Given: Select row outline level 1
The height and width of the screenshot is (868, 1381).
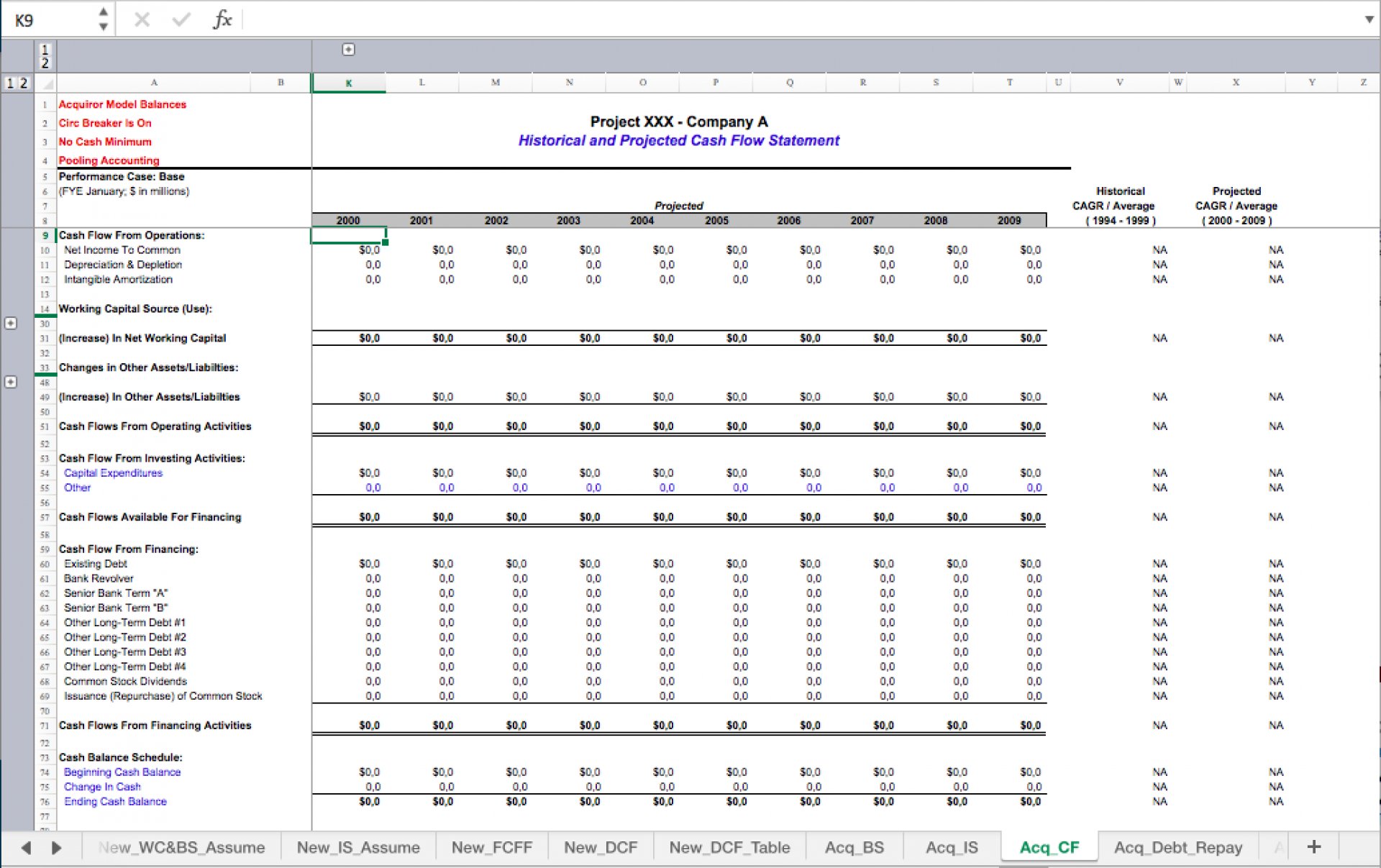Looking at the screenshot, I should [x=10, y=83].
